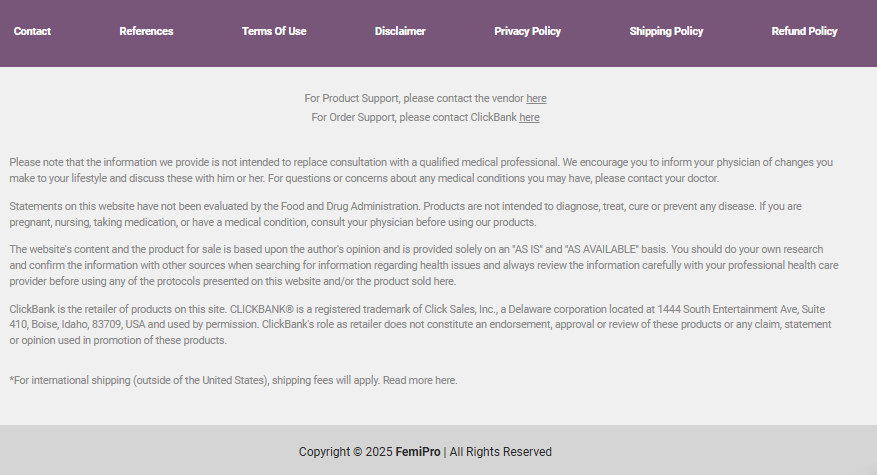The height and width of the screenshot is (475, 877).
Task: Click the 'AS IS' and 'AS AVAILABLE' paragraph
Action: coord(423,265)
